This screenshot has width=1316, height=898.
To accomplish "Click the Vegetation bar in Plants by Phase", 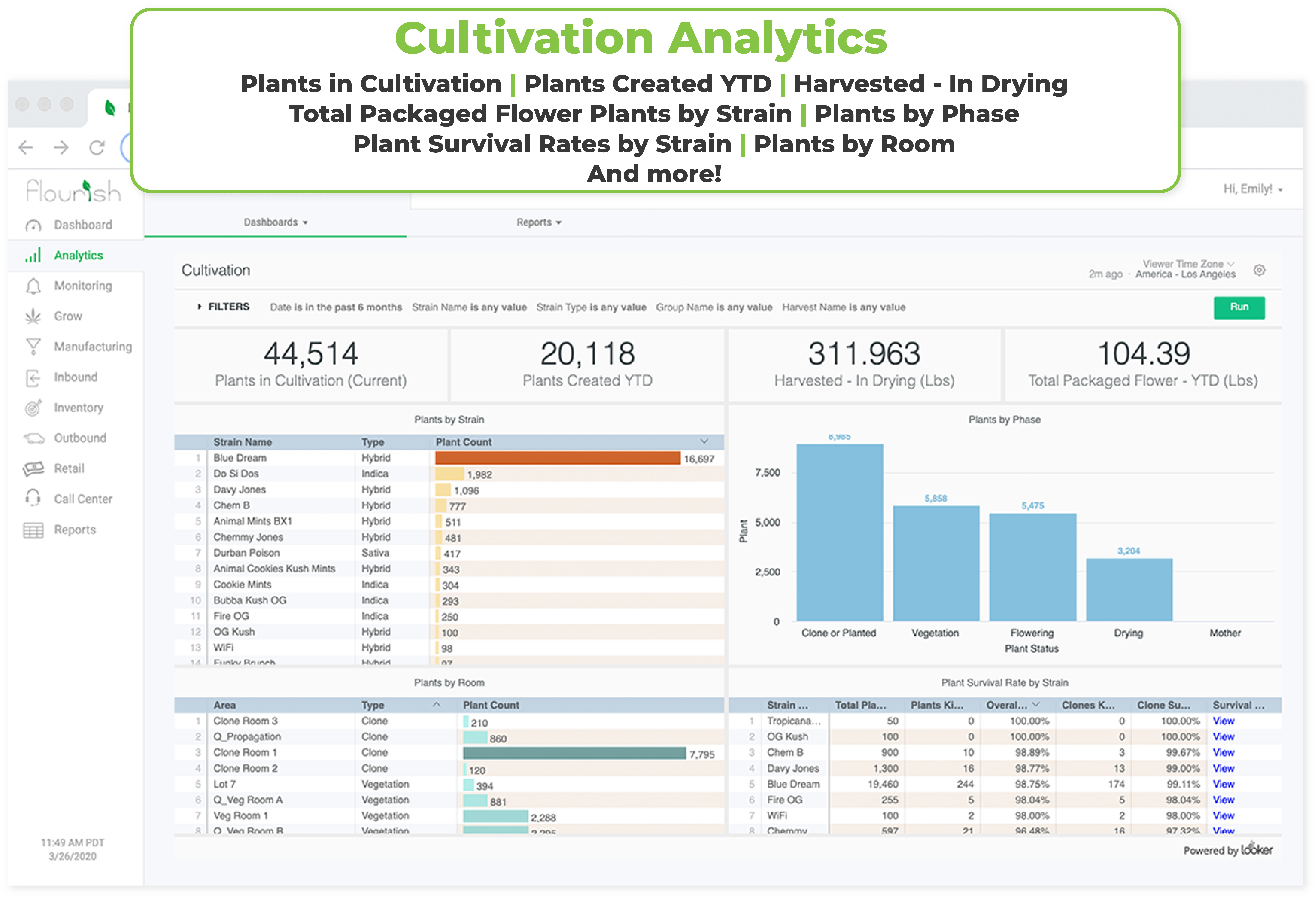I will pos(936,563).
